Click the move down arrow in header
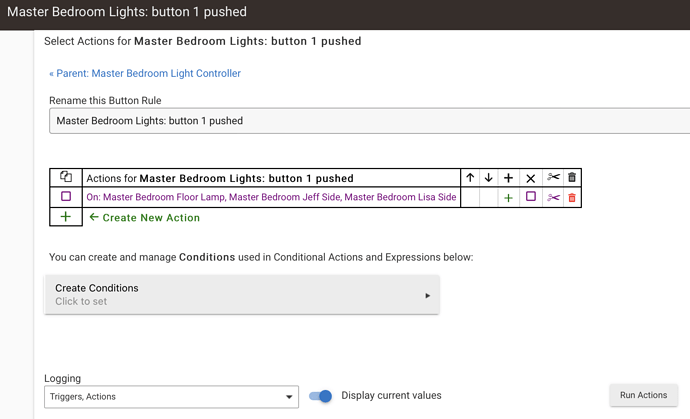The height and width of the screenshot is (419, 690). click(x=489, y=178)
